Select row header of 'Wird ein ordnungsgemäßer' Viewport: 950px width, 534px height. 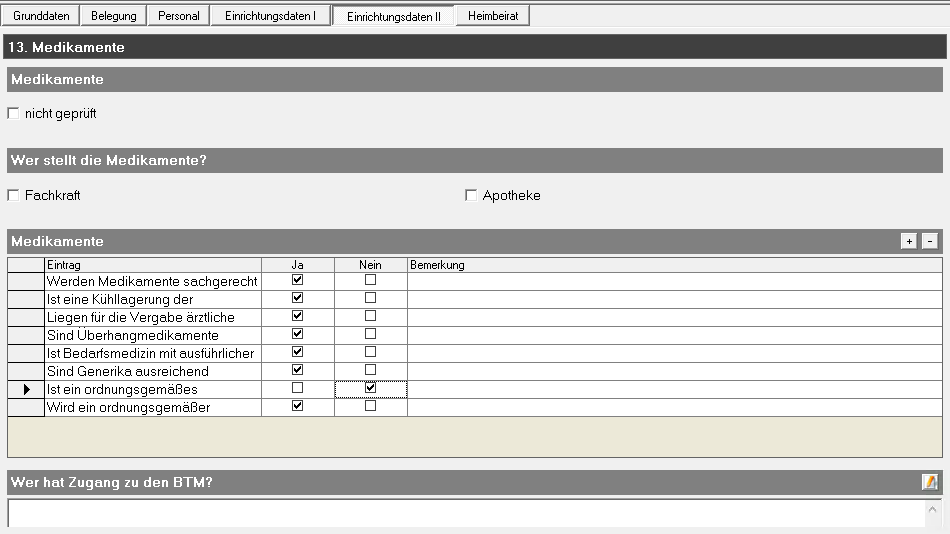[x=26, y=407]
